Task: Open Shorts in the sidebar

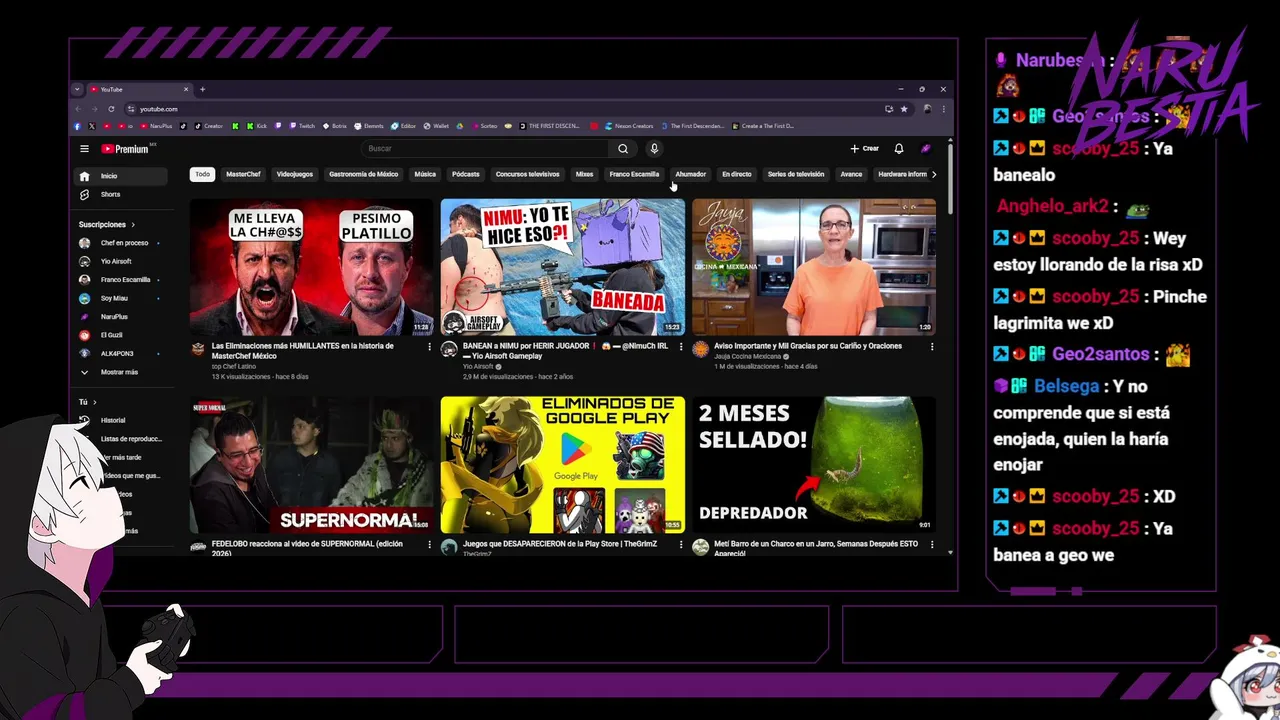Action: [121, 194]
